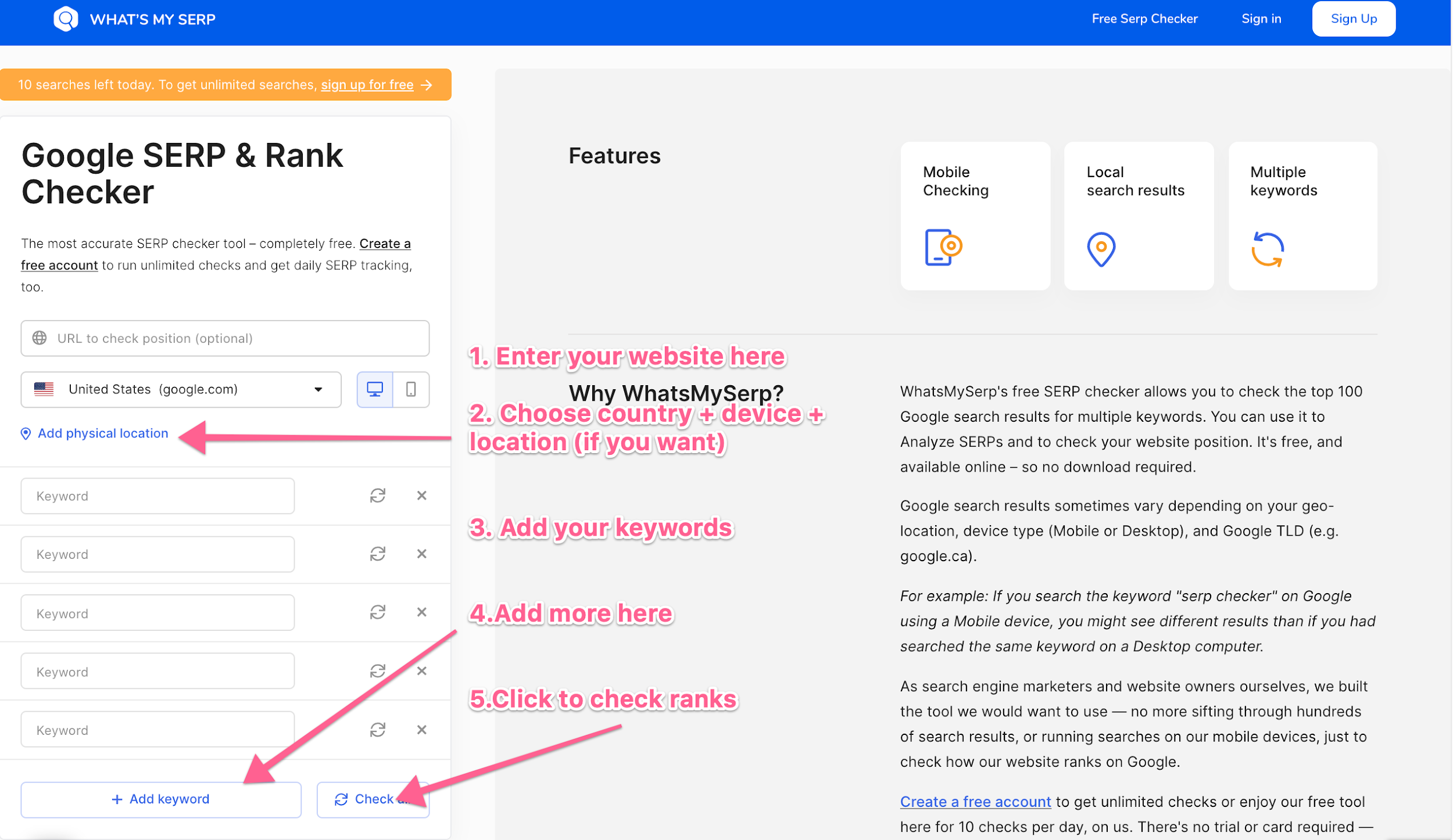Click the Add keyword button
This screenshot has height=840, width=1453.
(161, 800)
